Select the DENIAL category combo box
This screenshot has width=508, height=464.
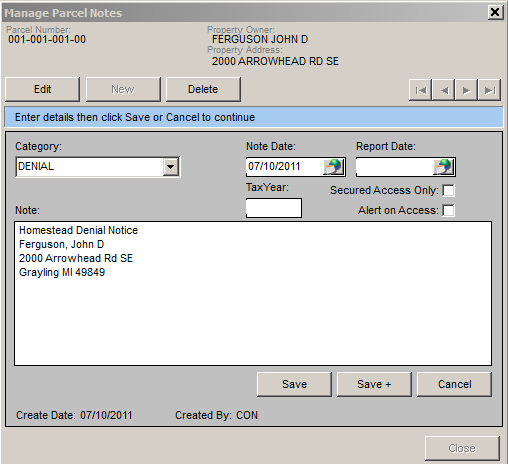pyautogui.click(x=98, y=167)
